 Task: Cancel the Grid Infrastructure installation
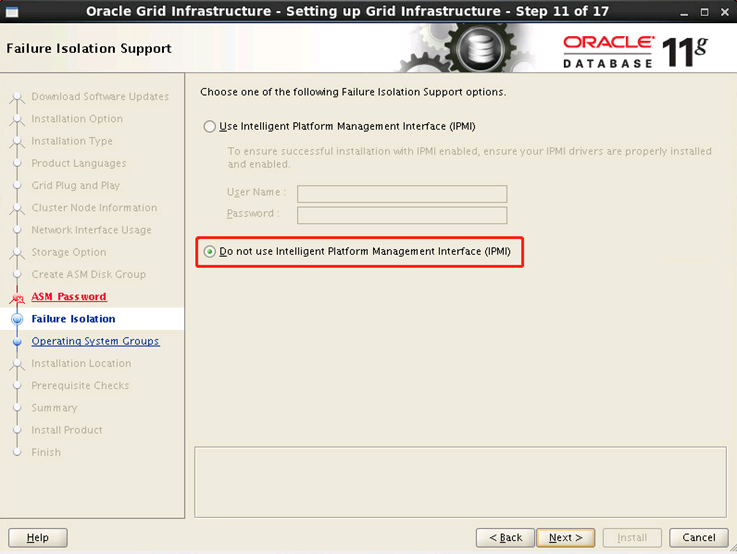[699, 538]
